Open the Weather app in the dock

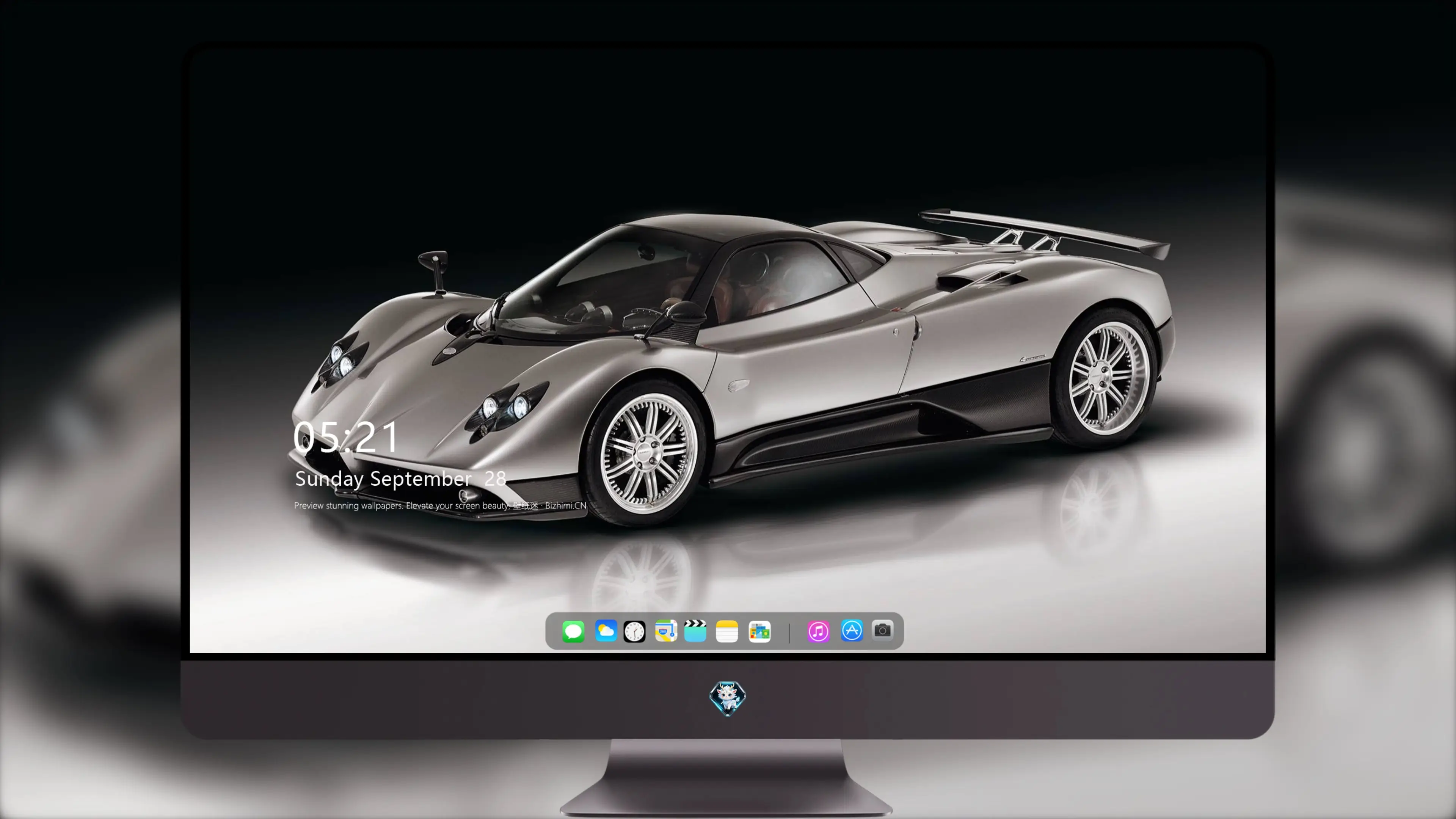(606, 631)
